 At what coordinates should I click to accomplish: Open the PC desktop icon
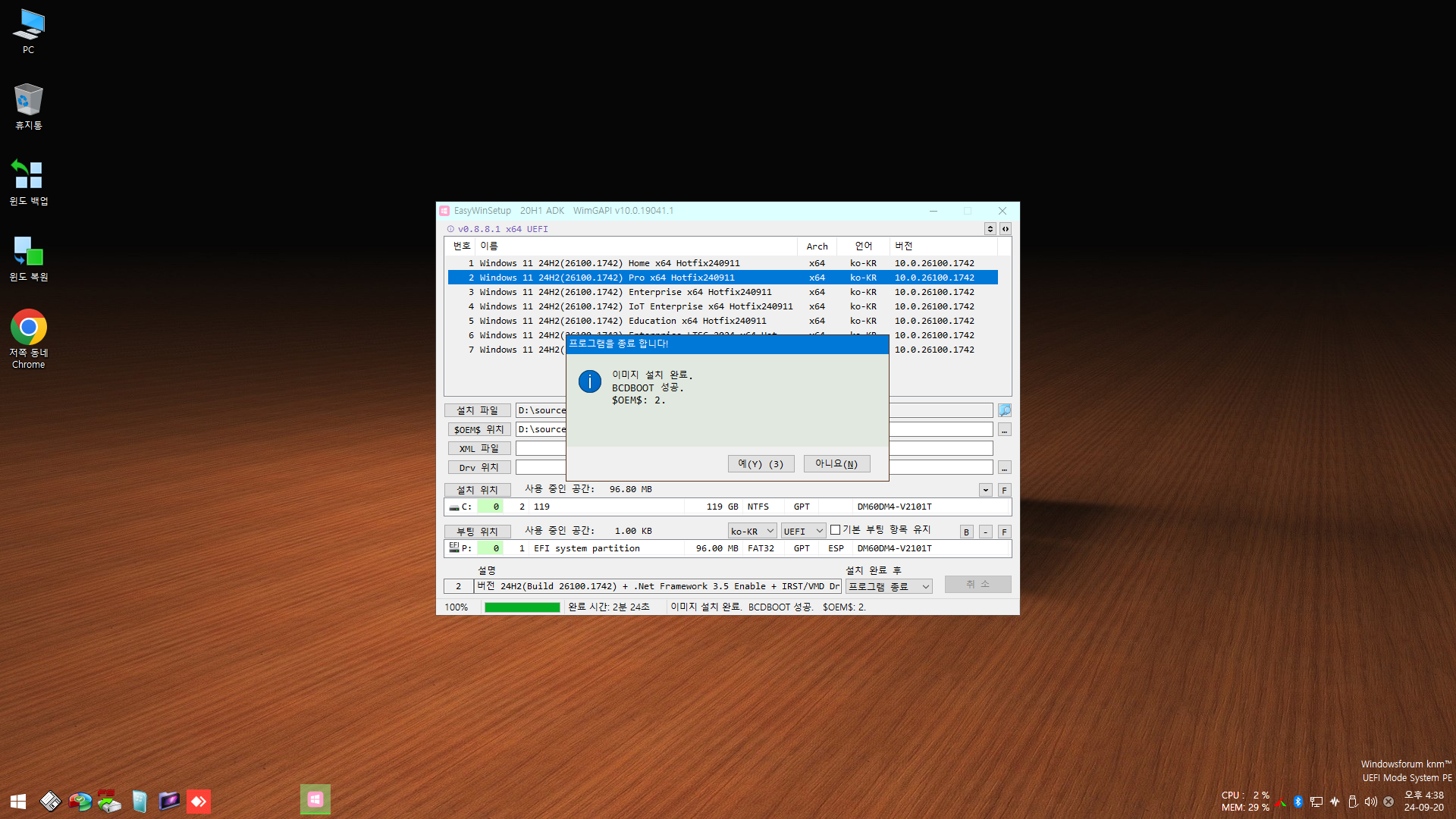pyautogui.click(x=28, y=31)
